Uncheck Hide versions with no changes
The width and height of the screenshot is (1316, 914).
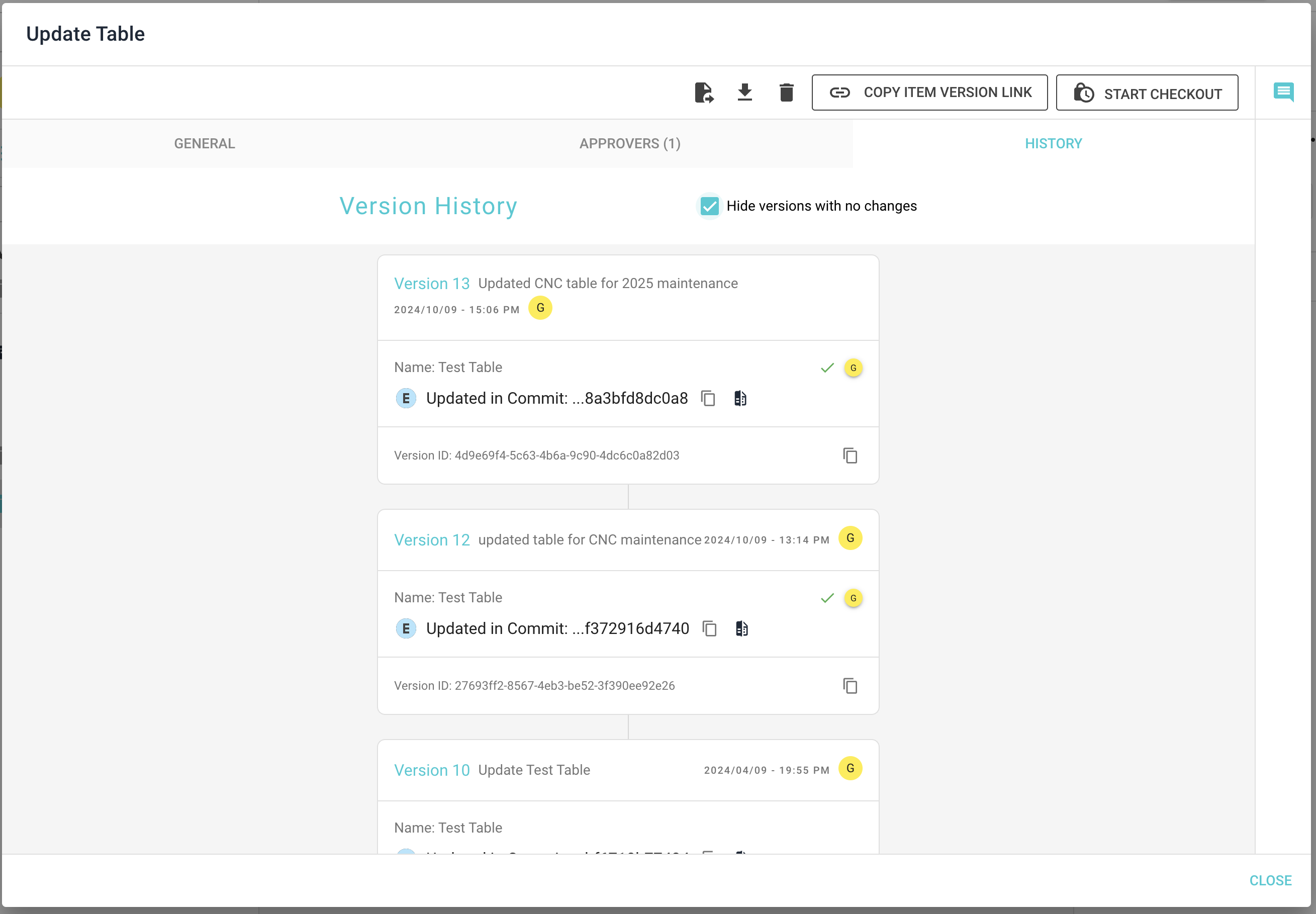710,206
